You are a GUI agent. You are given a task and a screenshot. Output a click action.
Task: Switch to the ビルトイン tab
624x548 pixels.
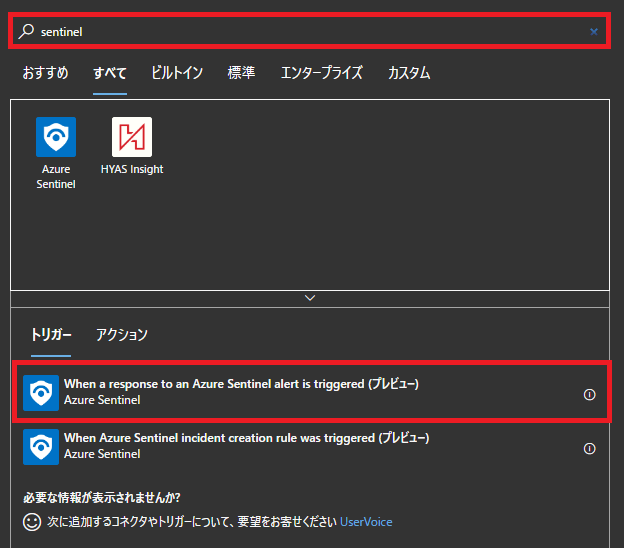pyautogui.click(x=177, y=73)
